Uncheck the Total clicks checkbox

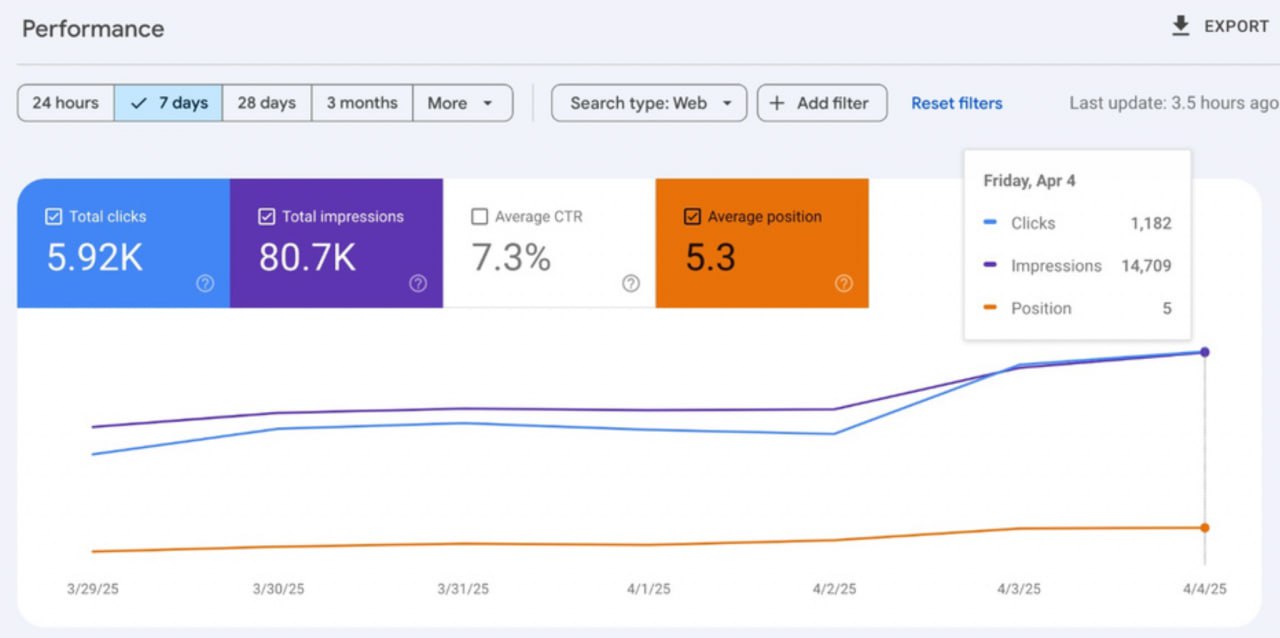click(x=54, y=217)
